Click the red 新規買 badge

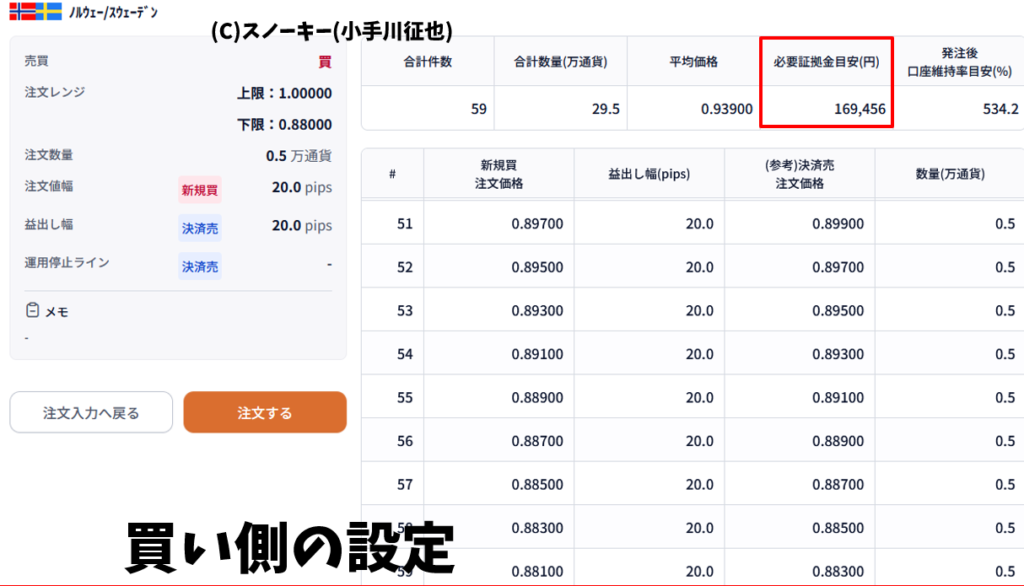click(199, 189)
